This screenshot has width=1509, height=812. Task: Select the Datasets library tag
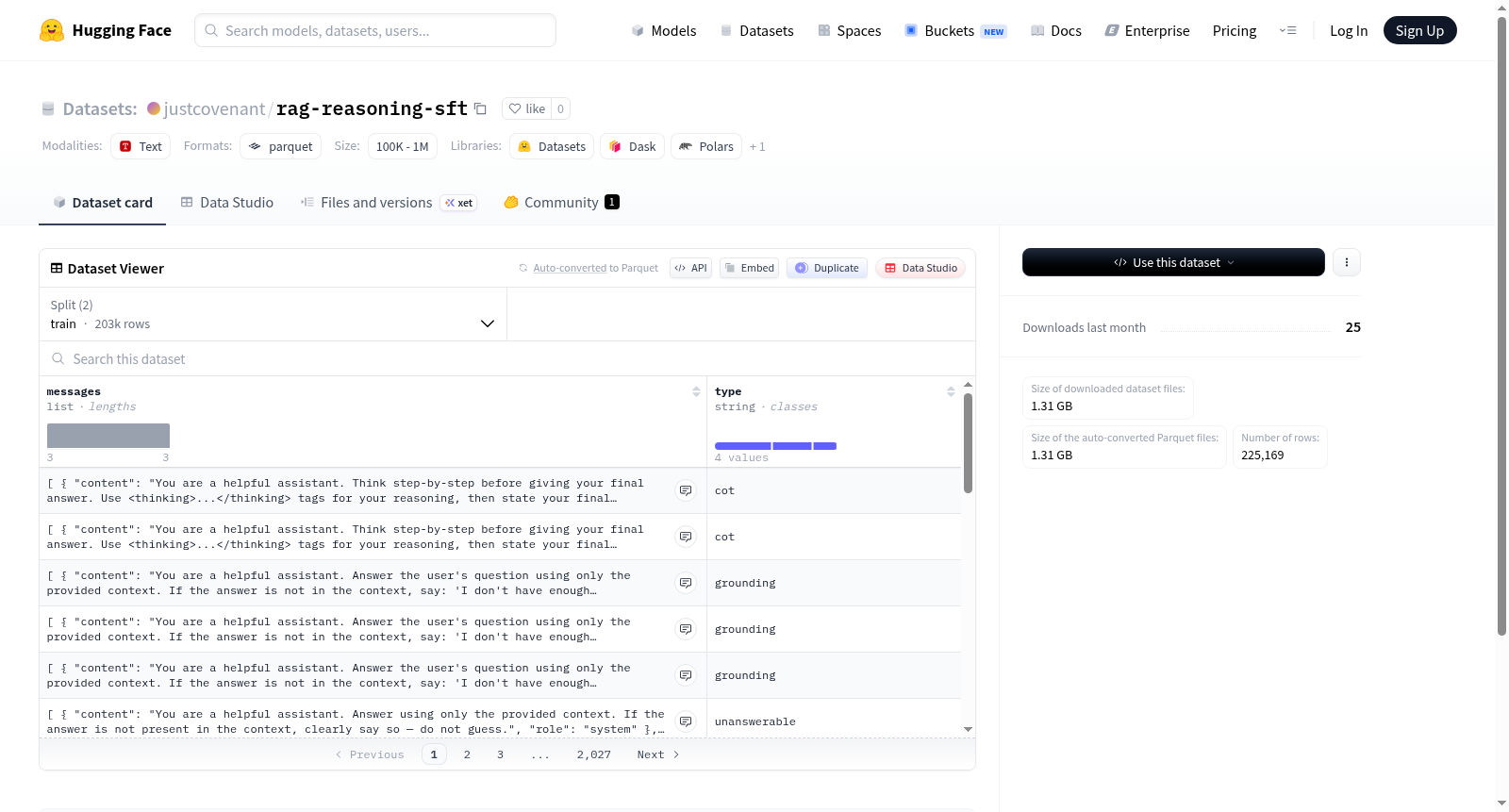coord(552,146)
